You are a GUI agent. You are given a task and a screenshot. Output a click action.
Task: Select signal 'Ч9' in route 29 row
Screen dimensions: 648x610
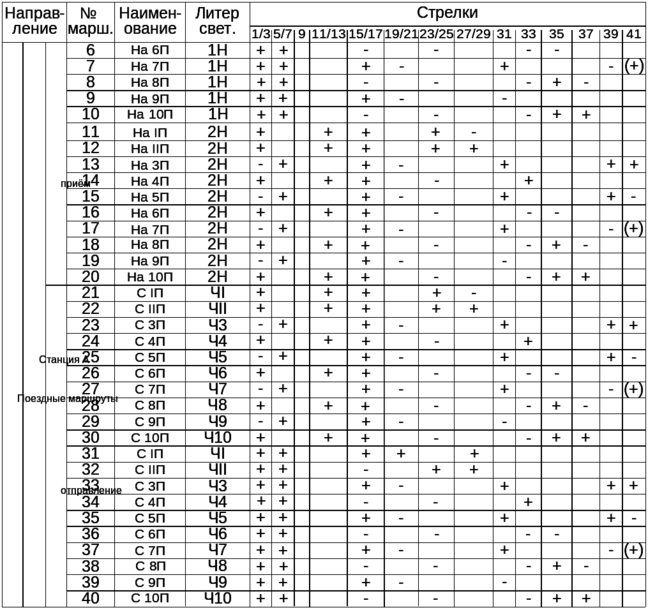click(x=218, y=422)
